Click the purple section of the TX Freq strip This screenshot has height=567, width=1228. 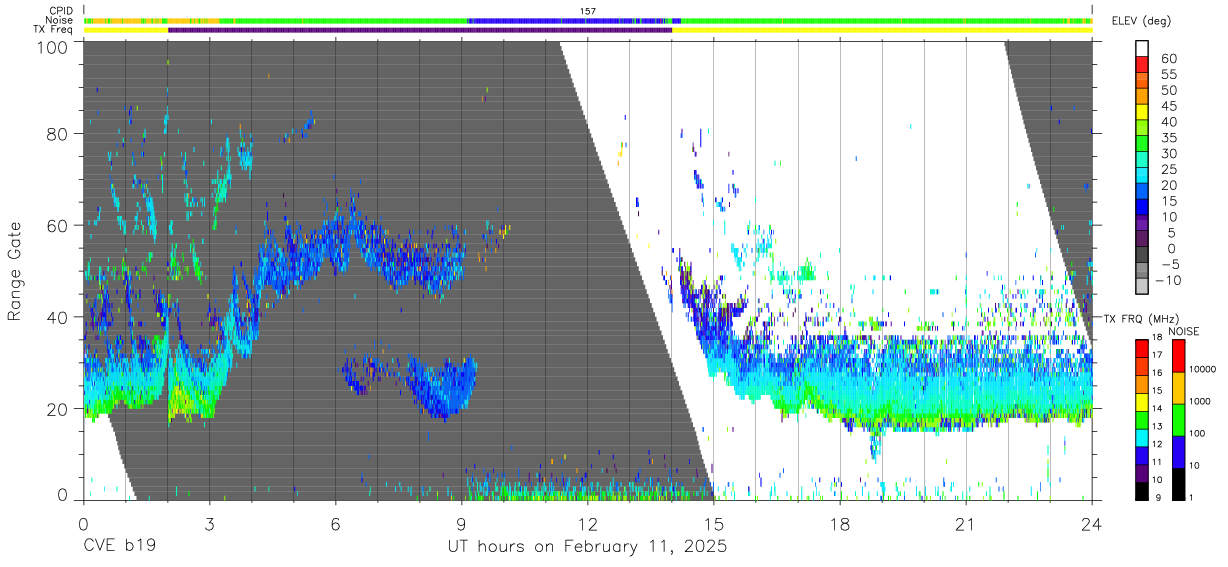[420, 30]
